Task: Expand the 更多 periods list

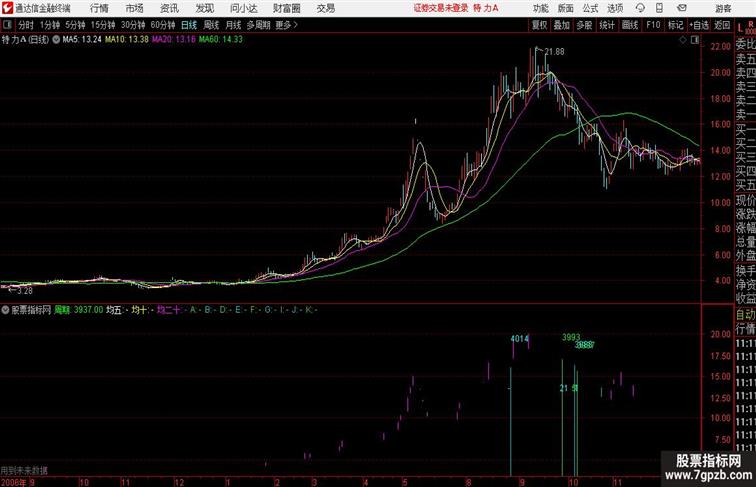Action: (286, 25)
